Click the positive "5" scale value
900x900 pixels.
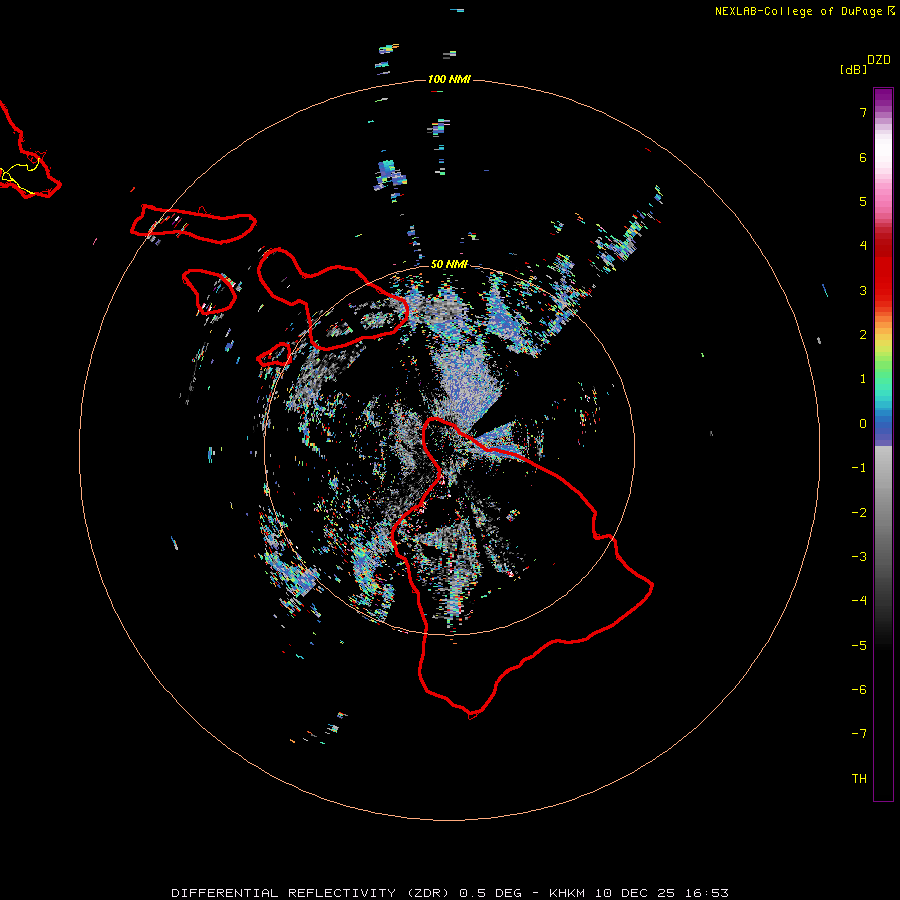coord(863,201)
